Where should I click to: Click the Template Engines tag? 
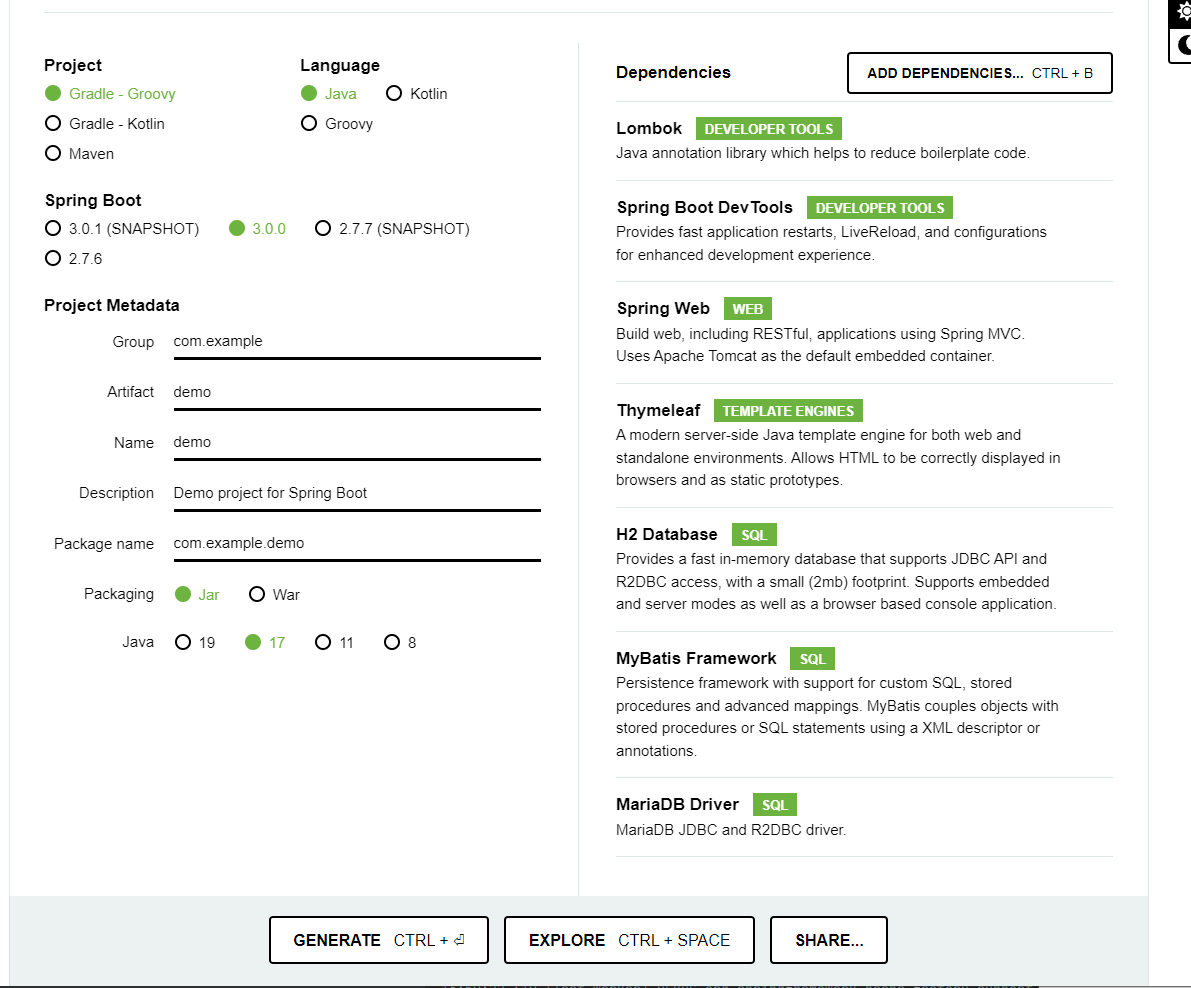point(788,411)
